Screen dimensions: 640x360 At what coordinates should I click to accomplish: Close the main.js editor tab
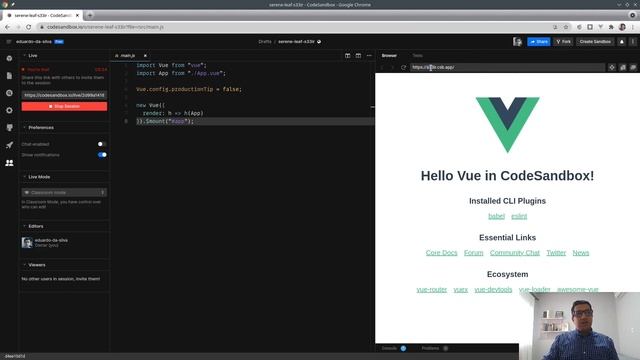[x=145, y=56]
